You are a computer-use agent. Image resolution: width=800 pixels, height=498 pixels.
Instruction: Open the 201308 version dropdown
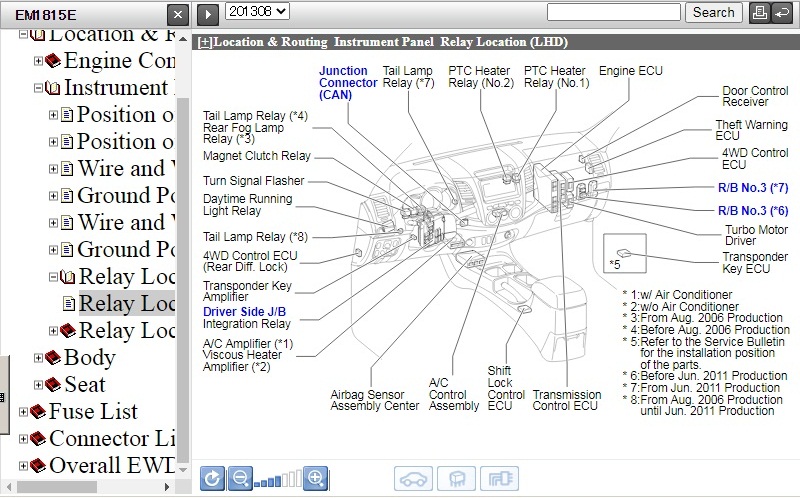[x=258, y=12]
